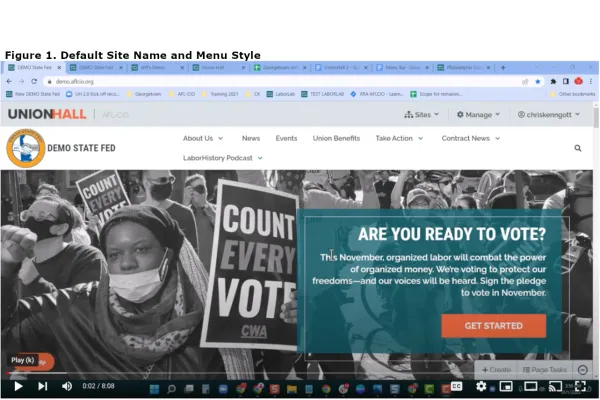Screen dimensions: 600x400
Task: Open the Union Benefits menu item
Action: [335, 138]
